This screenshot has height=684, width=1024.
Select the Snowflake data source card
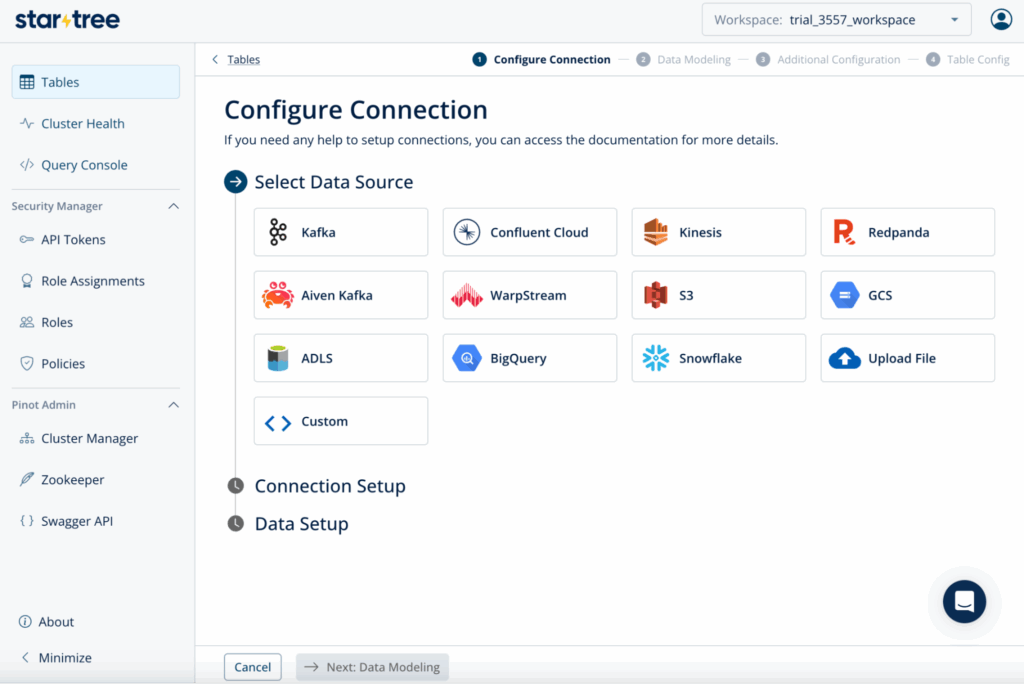[x=718, y=358]
